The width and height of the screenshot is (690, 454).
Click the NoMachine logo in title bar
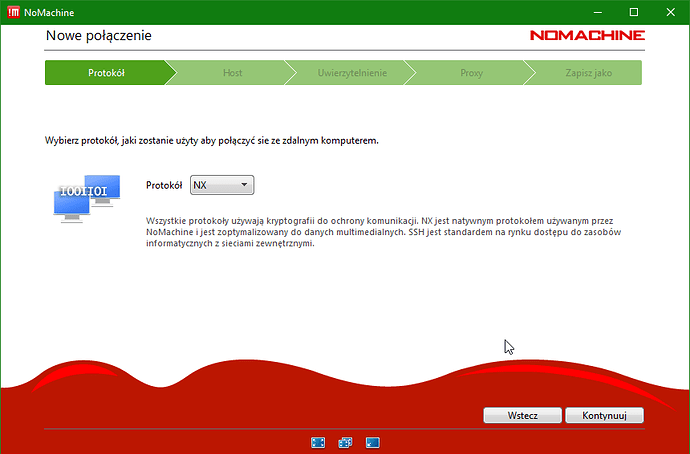(12, 12)
